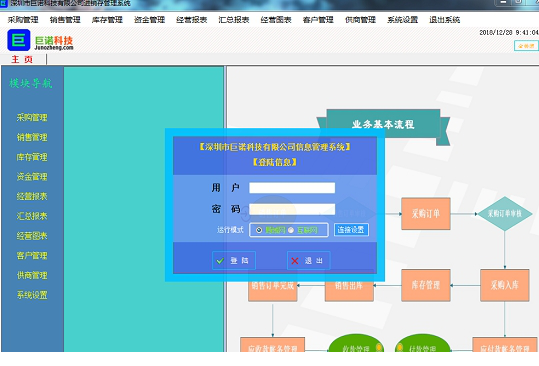Click the 采购订单审核 diamond node
Image resolution: width=539 pixels, height=366 pixels.
pyautogui.click(x=505, y=214)
